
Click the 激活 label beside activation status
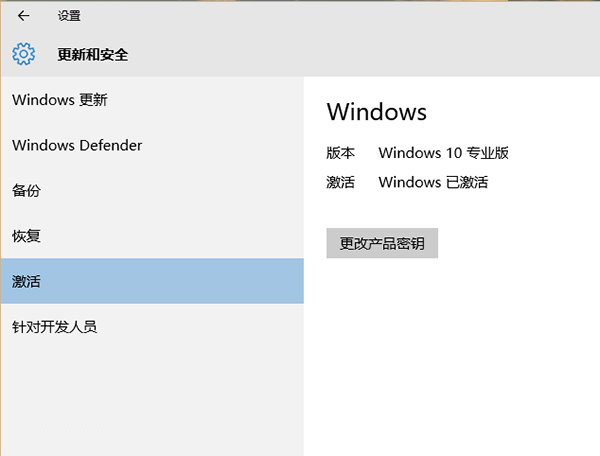point(340,182)
